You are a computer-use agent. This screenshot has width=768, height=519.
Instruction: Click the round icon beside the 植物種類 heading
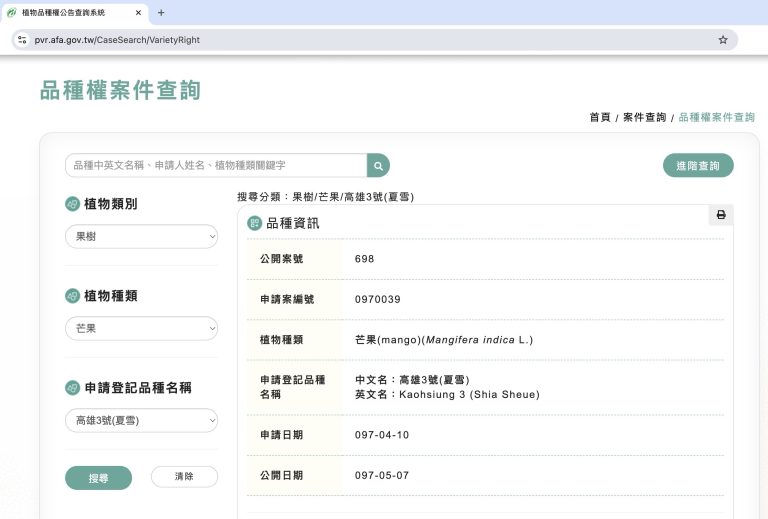click(72, 296)
